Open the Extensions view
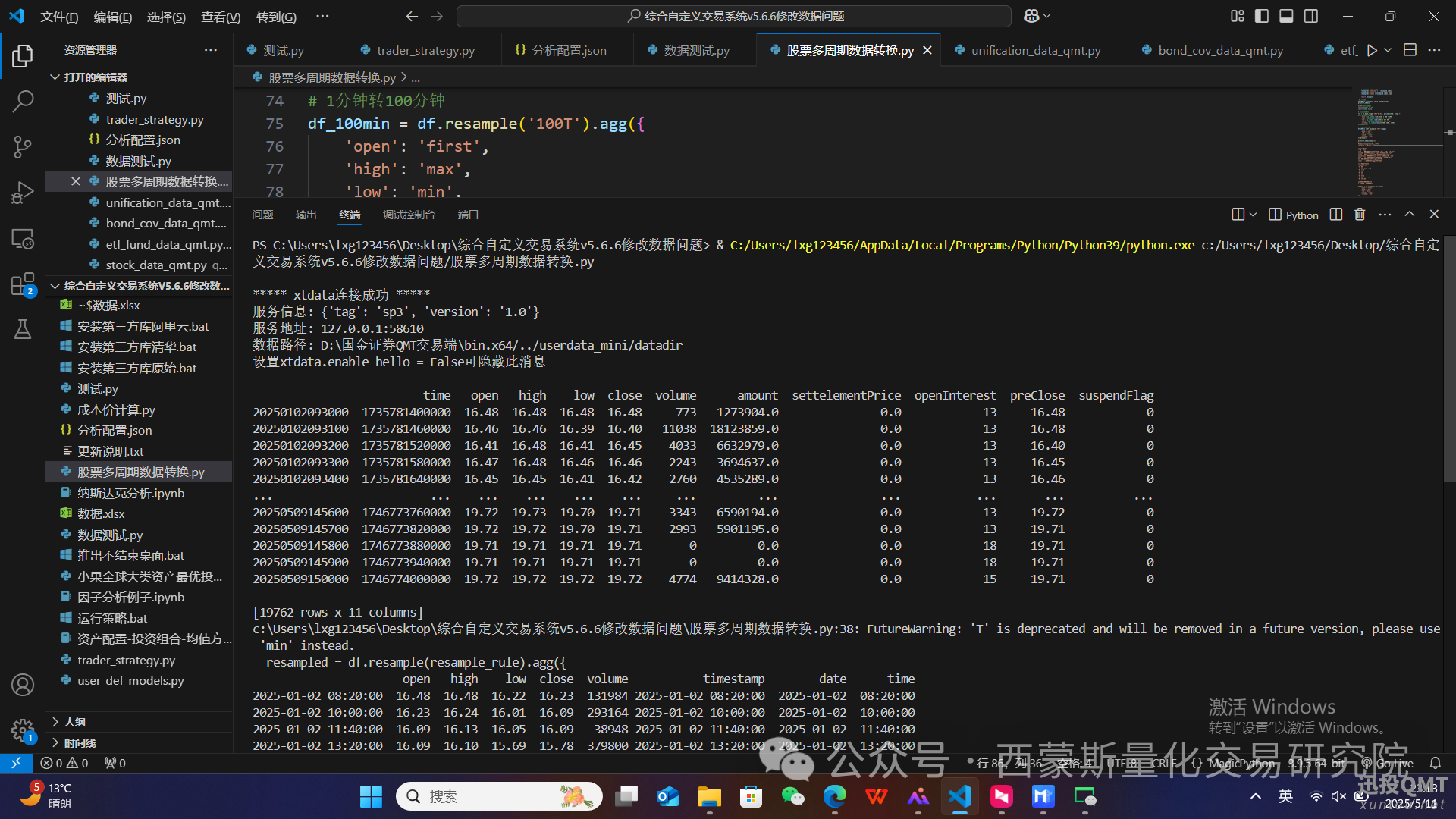 click(x=23, y=285)
